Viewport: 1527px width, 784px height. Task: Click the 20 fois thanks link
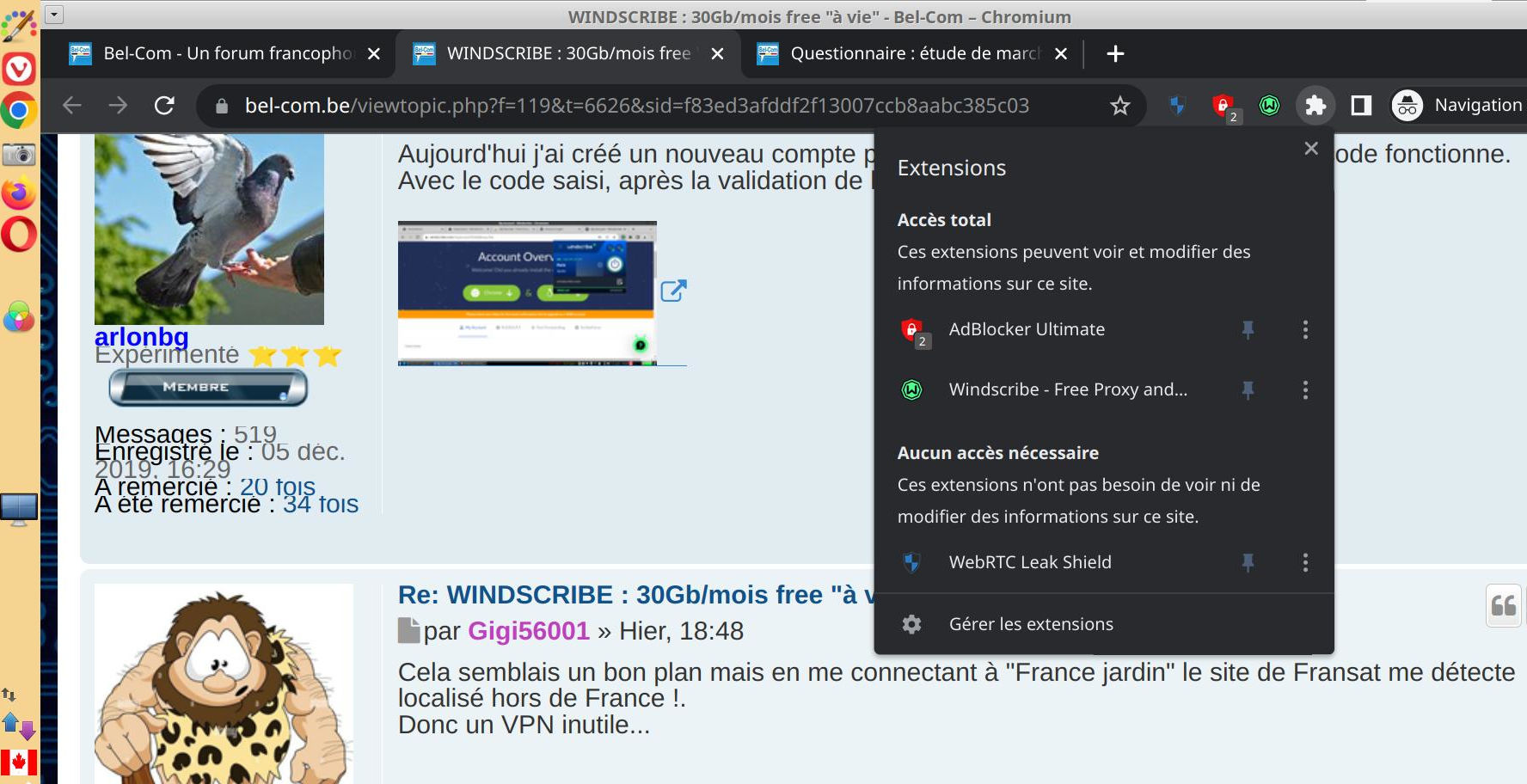(x=277, y=487)
